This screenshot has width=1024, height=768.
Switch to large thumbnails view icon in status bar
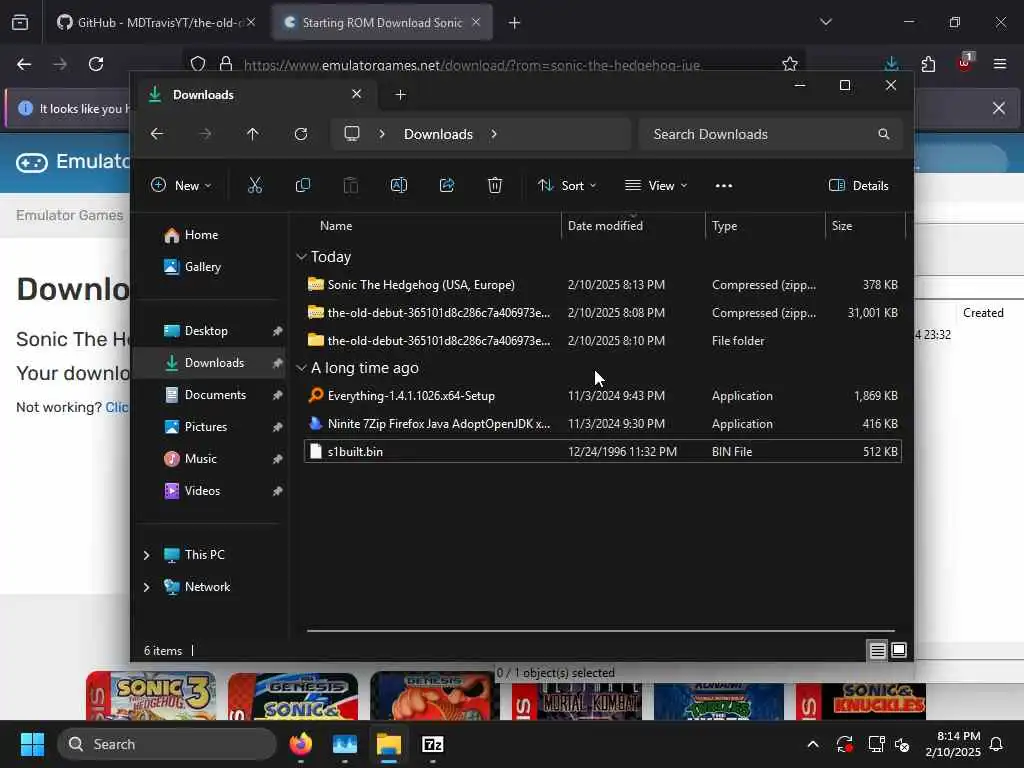(899, 650)
